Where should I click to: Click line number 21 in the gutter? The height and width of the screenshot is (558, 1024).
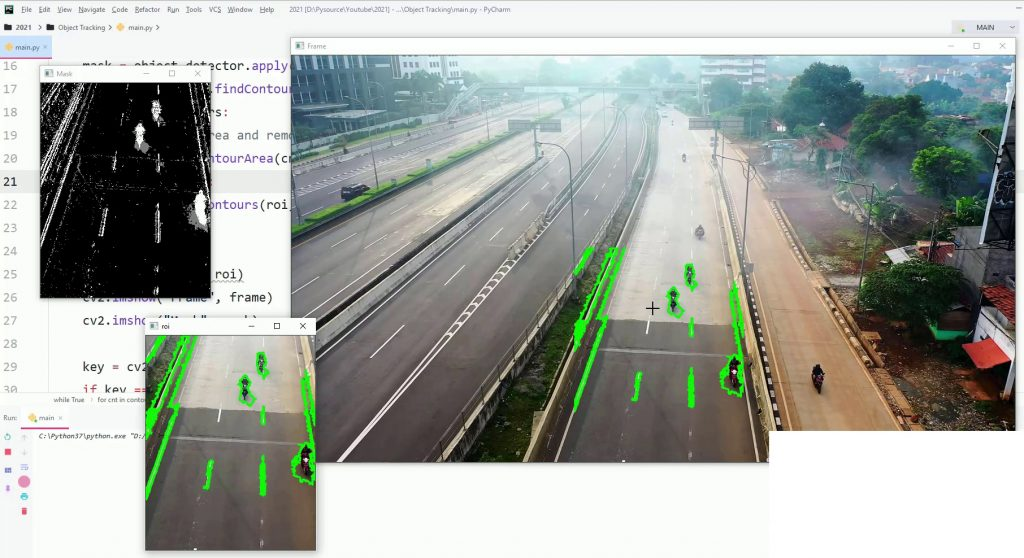10,181
